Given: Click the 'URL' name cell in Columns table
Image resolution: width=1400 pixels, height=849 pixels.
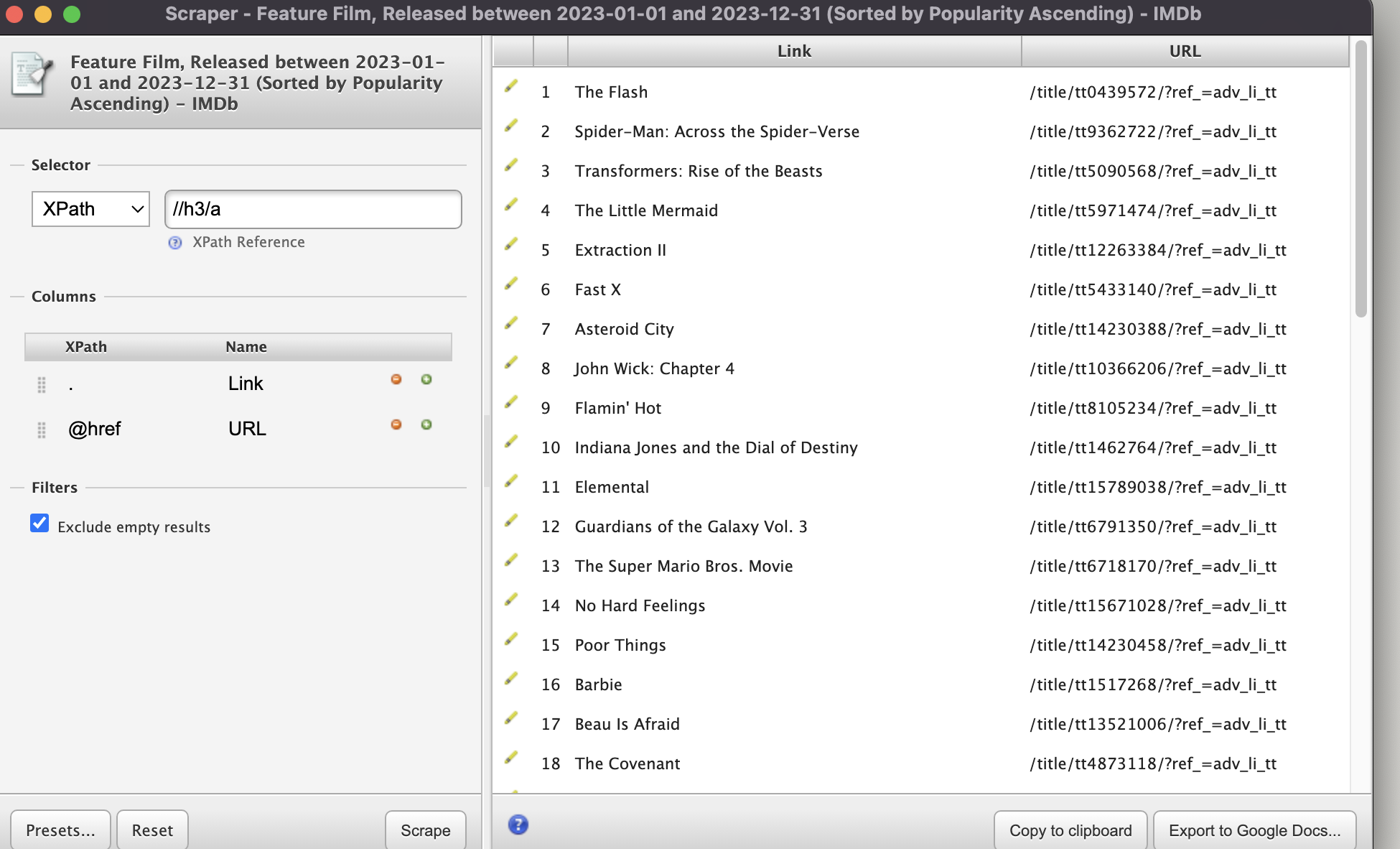Looking at the screenshot, I should point(247,429).
